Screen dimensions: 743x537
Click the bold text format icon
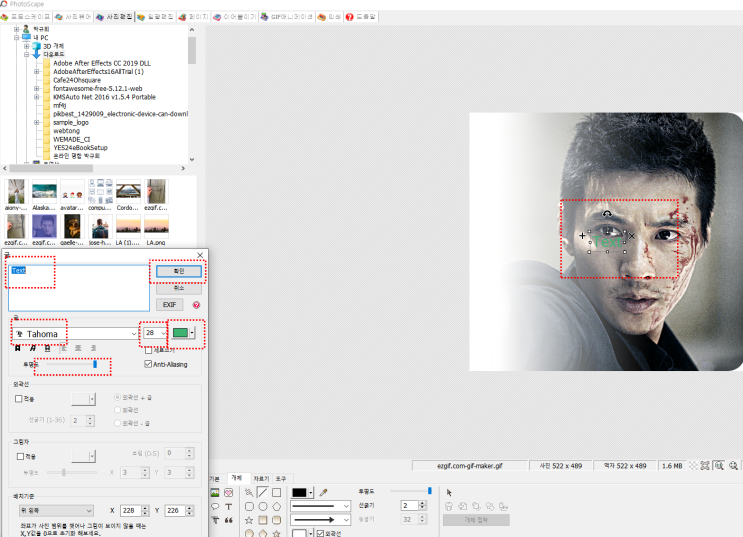(18, 348)
